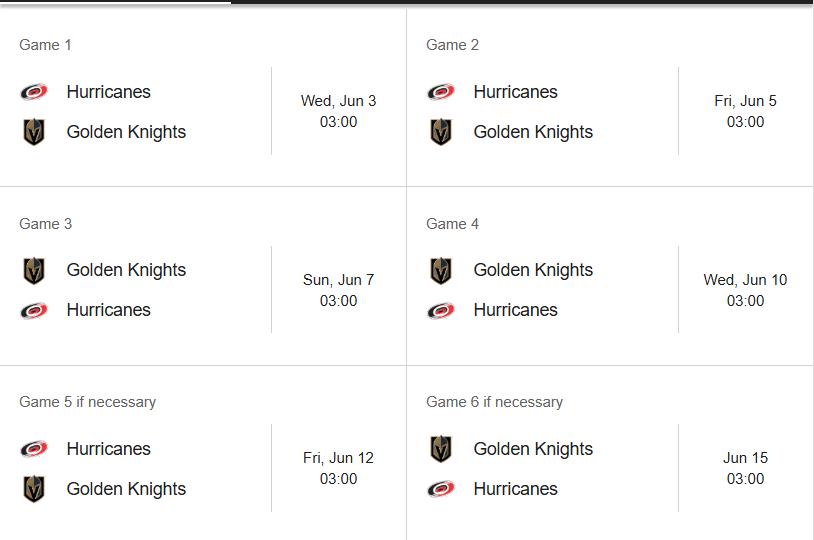Click the Hurricanes logo in Game 5
814x540 pixels.
pos(34,449)
